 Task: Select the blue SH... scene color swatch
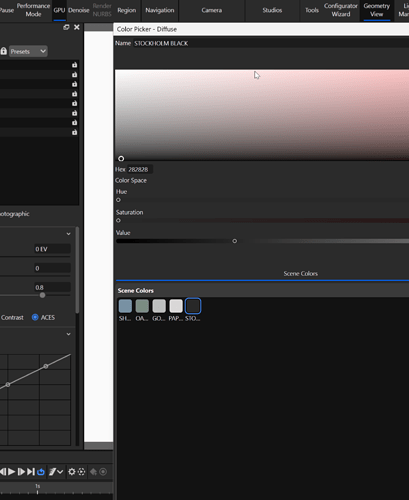(125, 306)
